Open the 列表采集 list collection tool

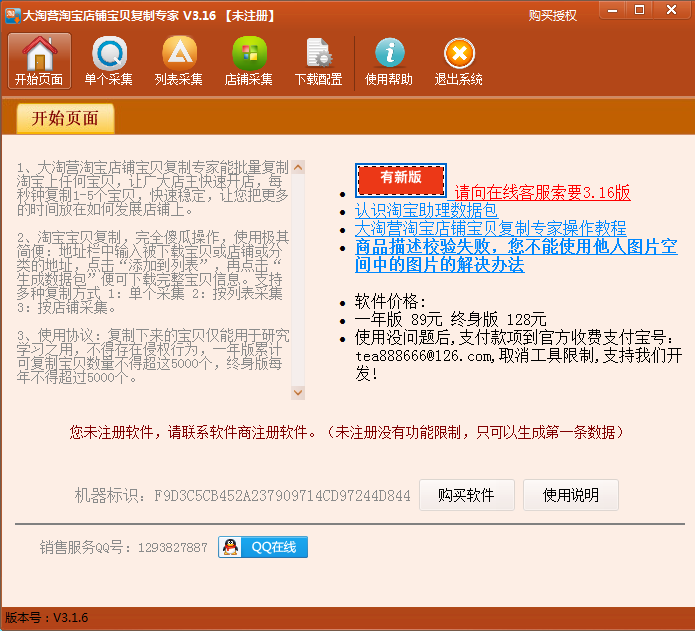point(179,61)
